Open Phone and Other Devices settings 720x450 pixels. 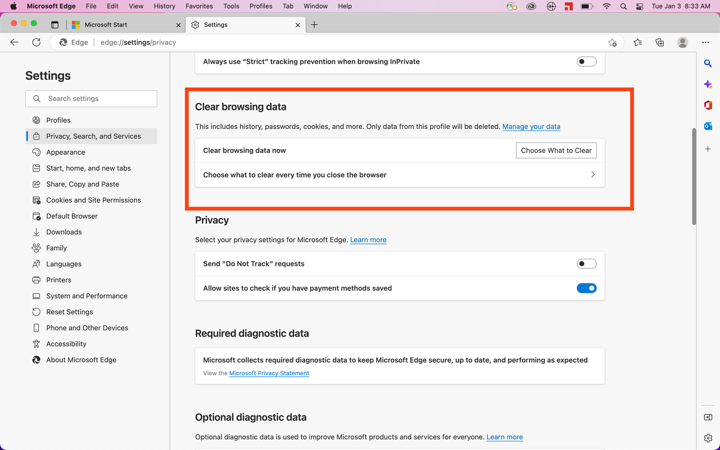91,328
